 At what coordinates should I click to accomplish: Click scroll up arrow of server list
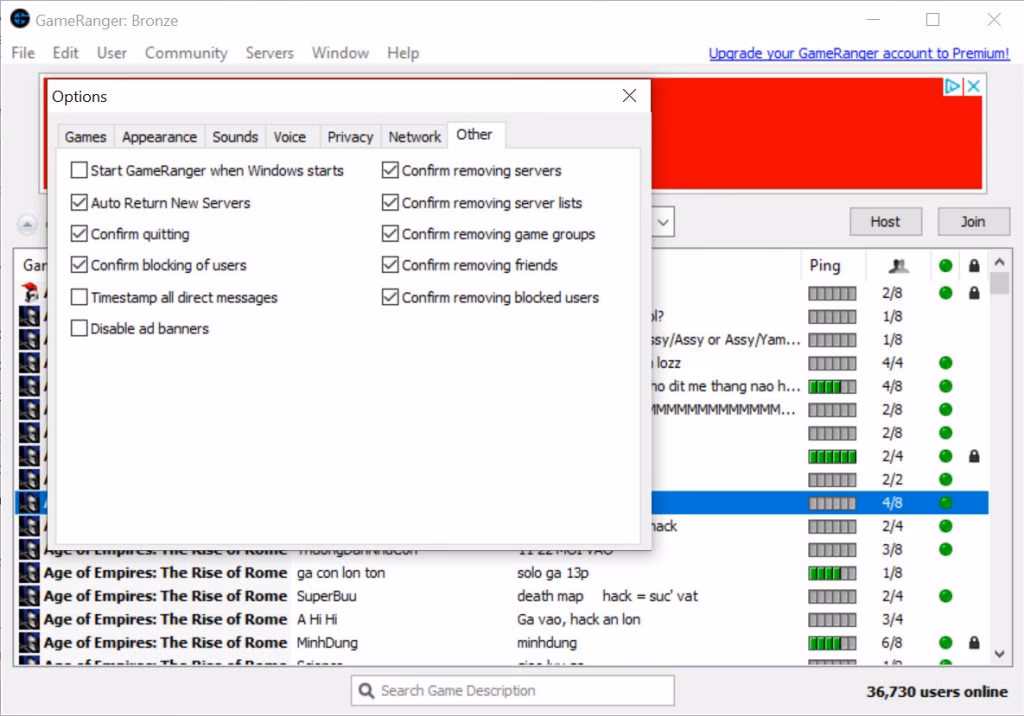tap(999, 262)
